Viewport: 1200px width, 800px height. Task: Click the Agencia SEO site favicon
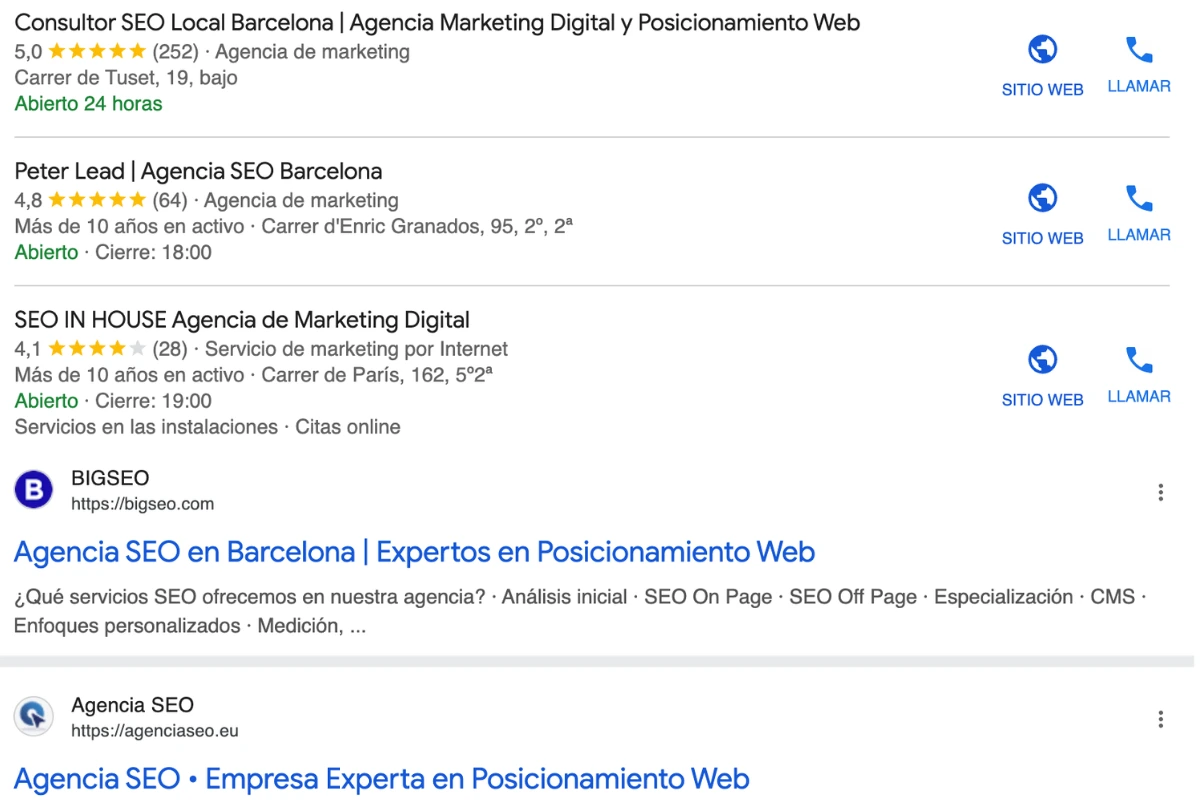point(33,717)
